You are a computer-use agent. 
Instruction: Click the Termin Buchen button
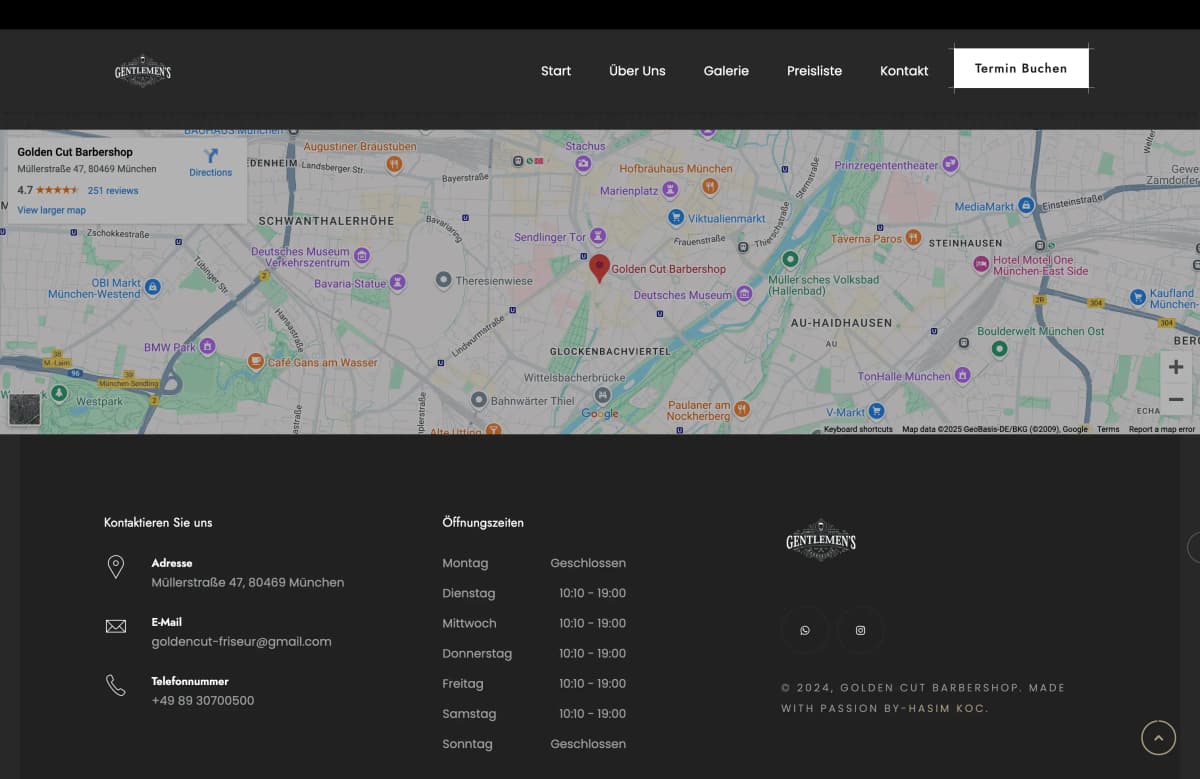(1021, 68)
